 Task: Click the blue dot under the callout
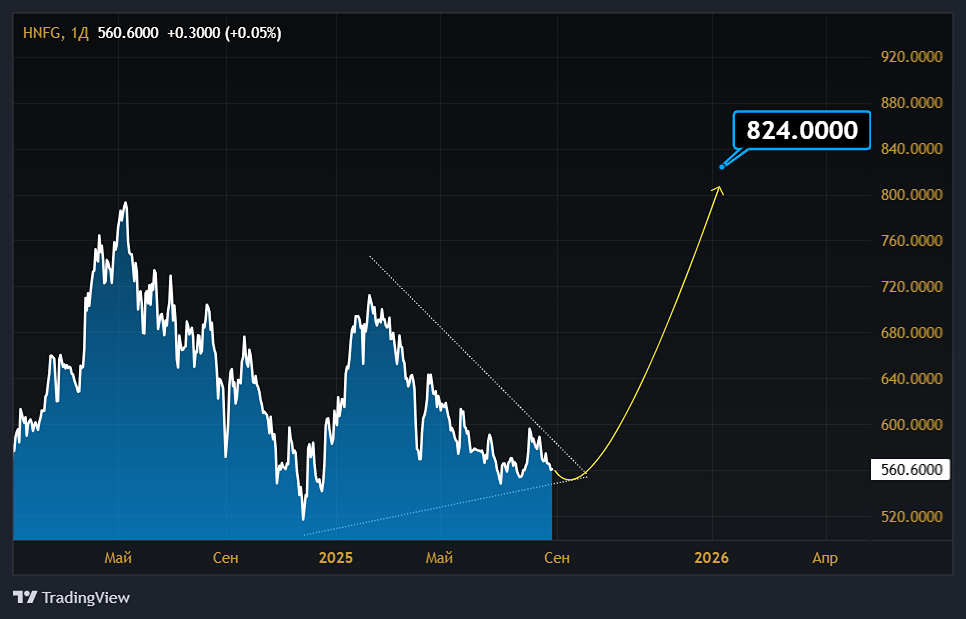pyautogui.click(x=722, y=167)
